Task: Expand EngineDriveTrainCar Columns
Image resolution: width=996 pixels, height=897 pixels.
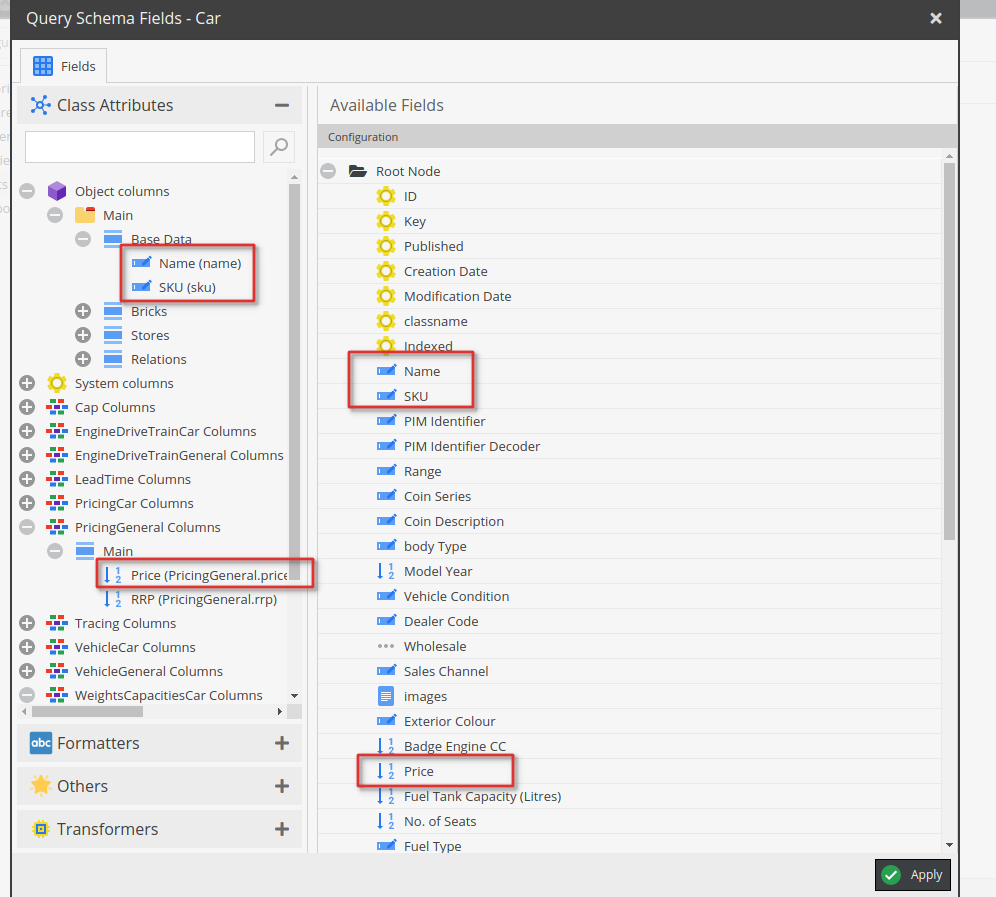Action: (x=27, y=431)
